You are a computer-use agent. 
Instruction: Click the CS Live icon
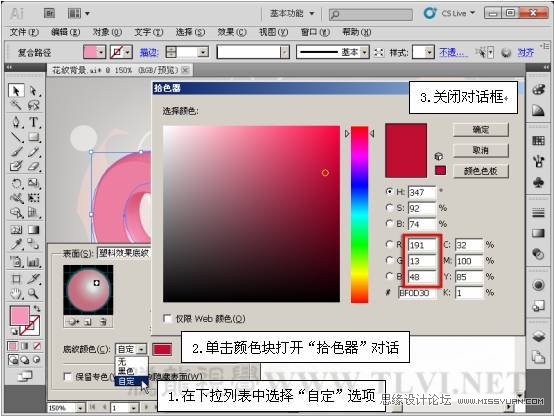click(x=430, y=13)
